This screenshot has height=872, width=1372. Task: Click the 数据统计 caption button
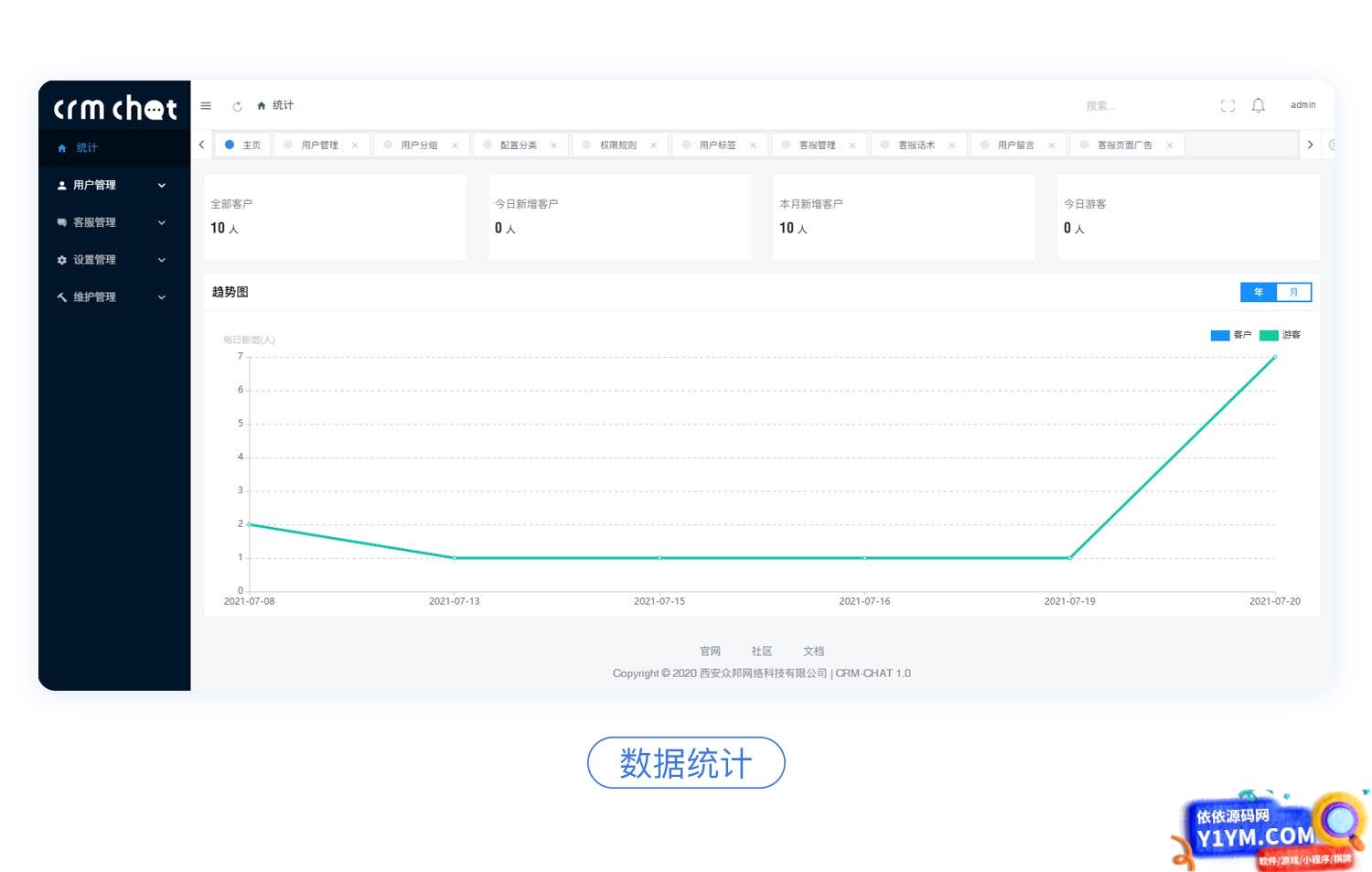coord(686,763)
